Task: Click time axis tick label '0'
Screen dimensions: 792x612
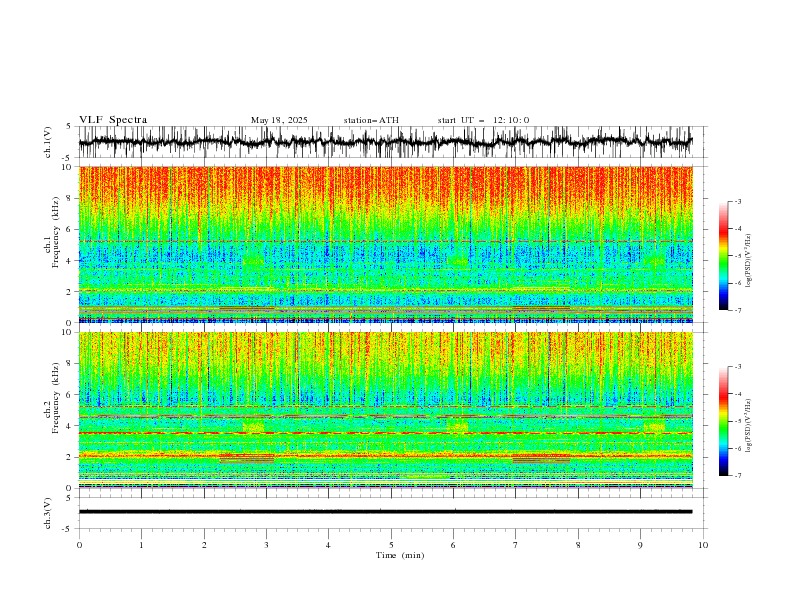Action: (79, 545)
